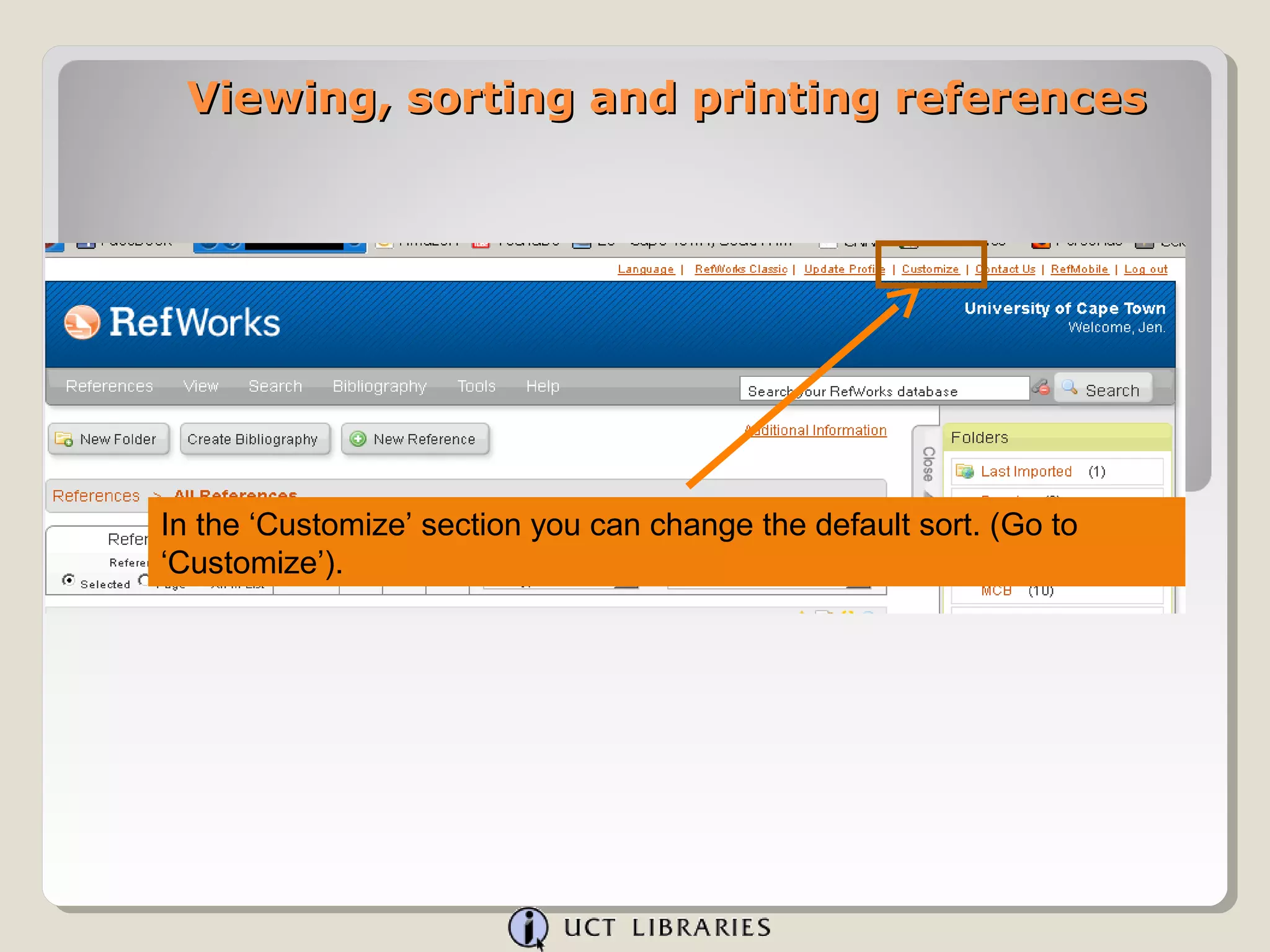This screenshot has height=952, width=1270.
Task: Open RefWorks Classic link
Action: tap(741, 269)
